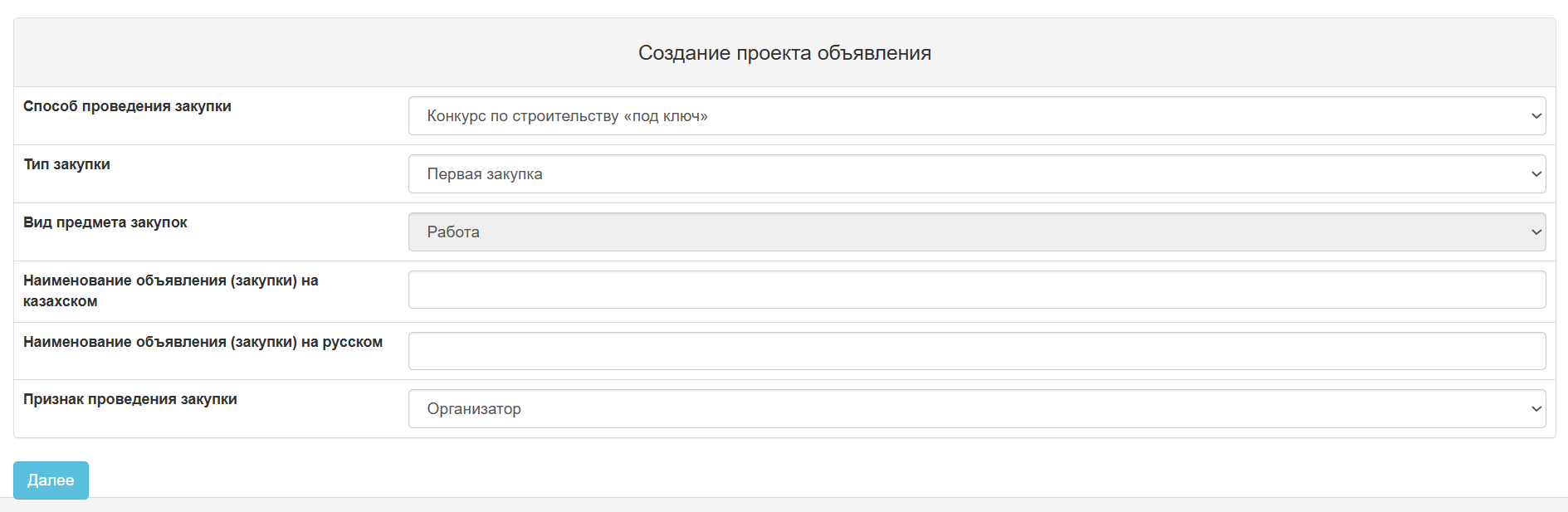Click the «Способ проведения закупки» label
This screenshot has height=512, width=1568.
[127, 106]
